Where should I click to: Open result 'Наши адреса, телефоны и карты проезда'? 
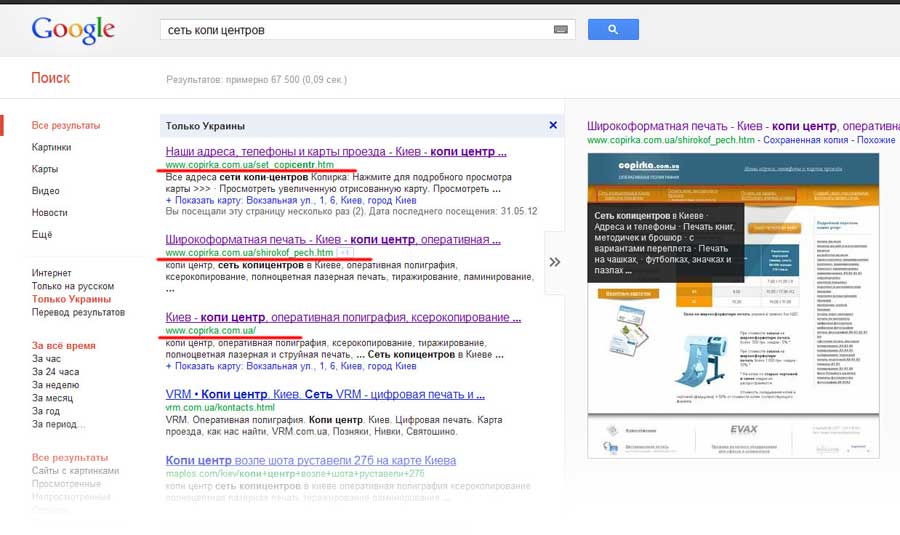click(336, 152)
